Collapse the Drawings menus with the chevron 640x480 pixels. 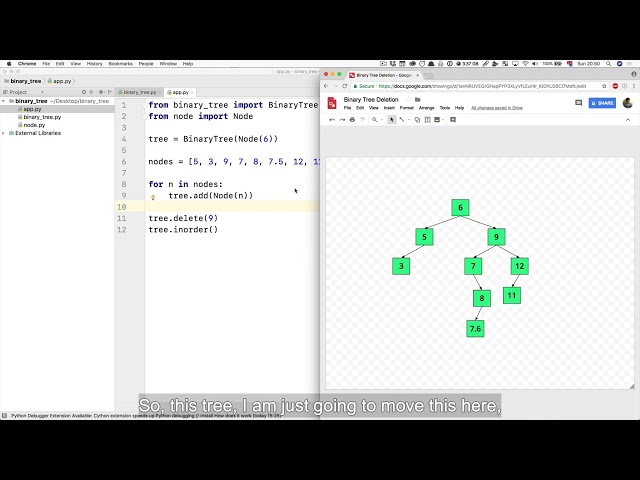click(628, 120)
